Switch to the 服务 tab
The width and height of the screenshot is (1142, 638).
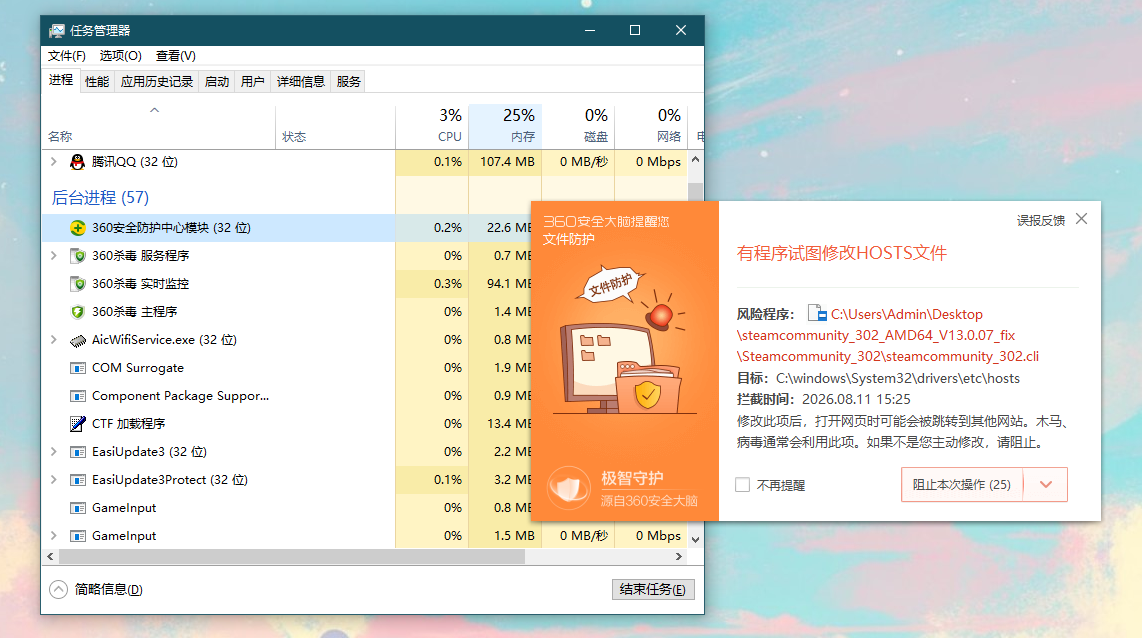point(348,82)
